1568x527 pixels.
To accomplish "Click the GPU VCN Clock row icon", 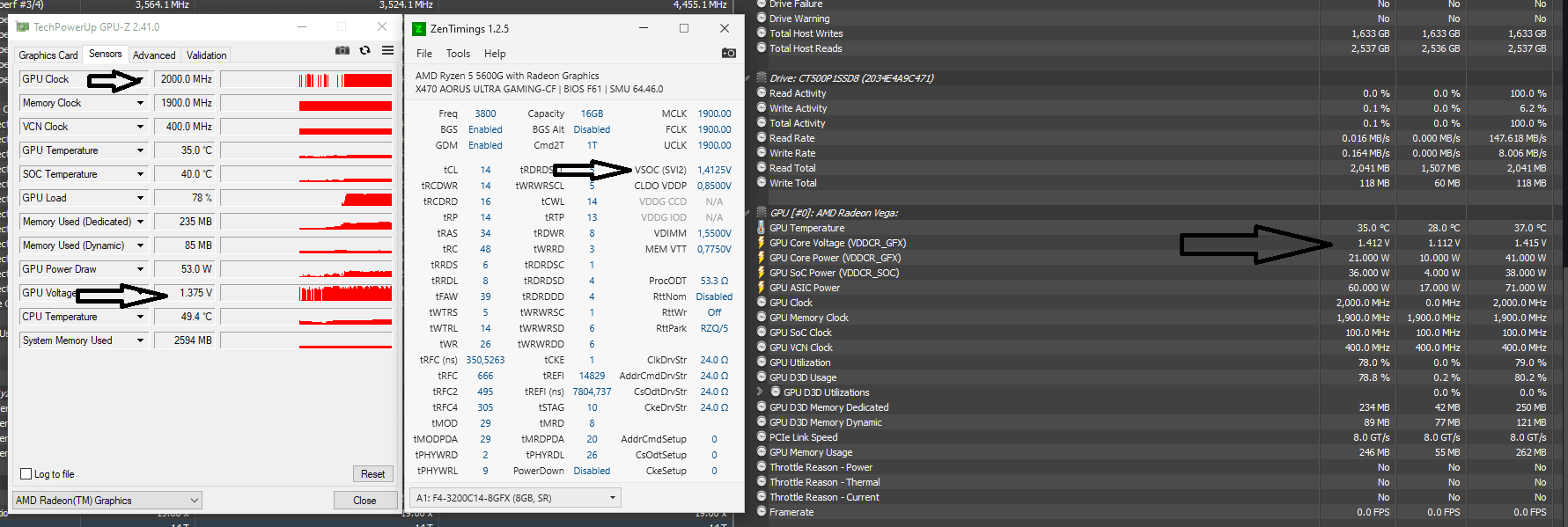I will coord(762,348).
